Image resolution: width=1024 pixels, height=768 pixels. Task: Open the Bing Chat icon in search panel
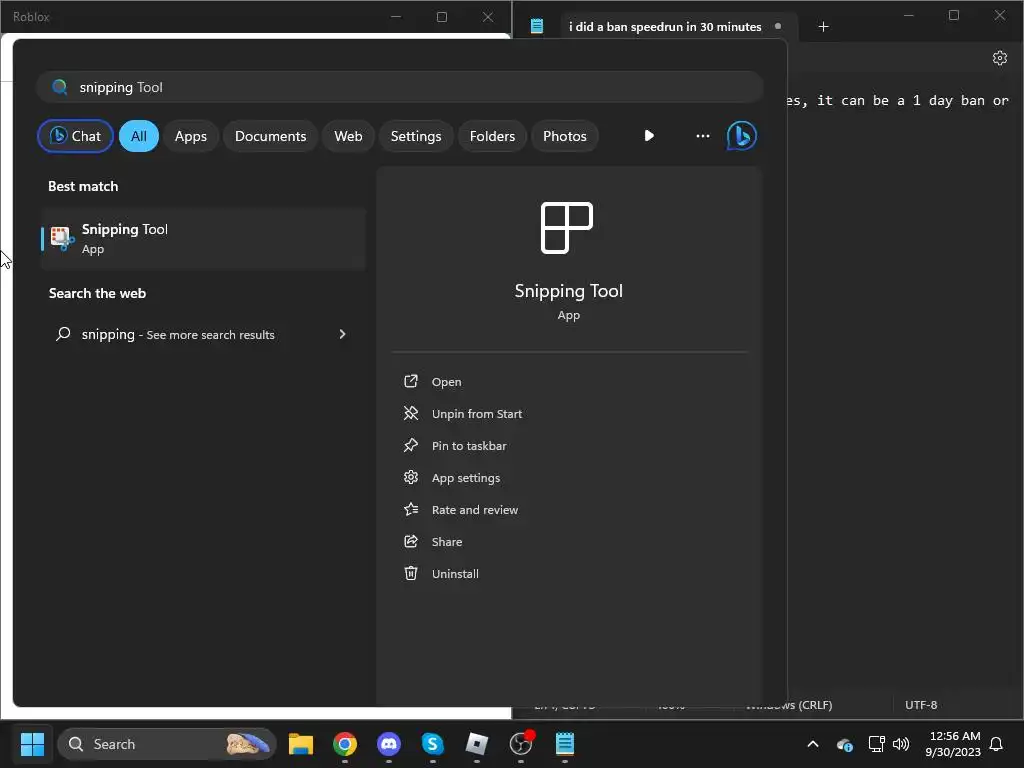tap(742, 136)
